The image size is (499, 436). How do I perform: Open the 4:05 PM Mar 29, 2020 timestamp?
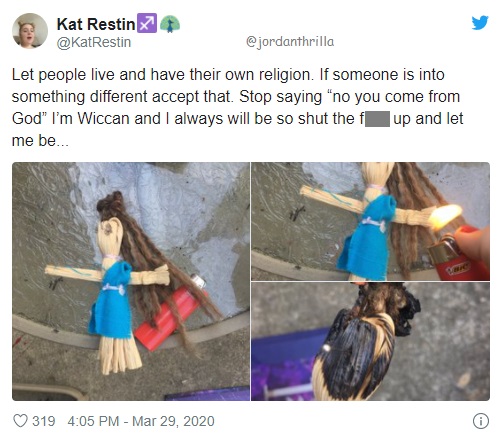pos(141,421)
